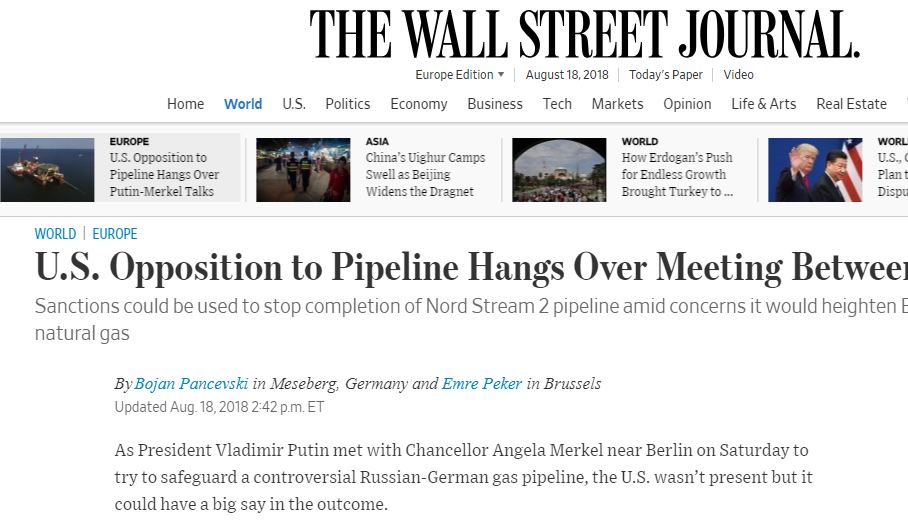
Task: Click the pipeline ship thumbnail image
Action: pyautogui.click(x=47, y=170)
